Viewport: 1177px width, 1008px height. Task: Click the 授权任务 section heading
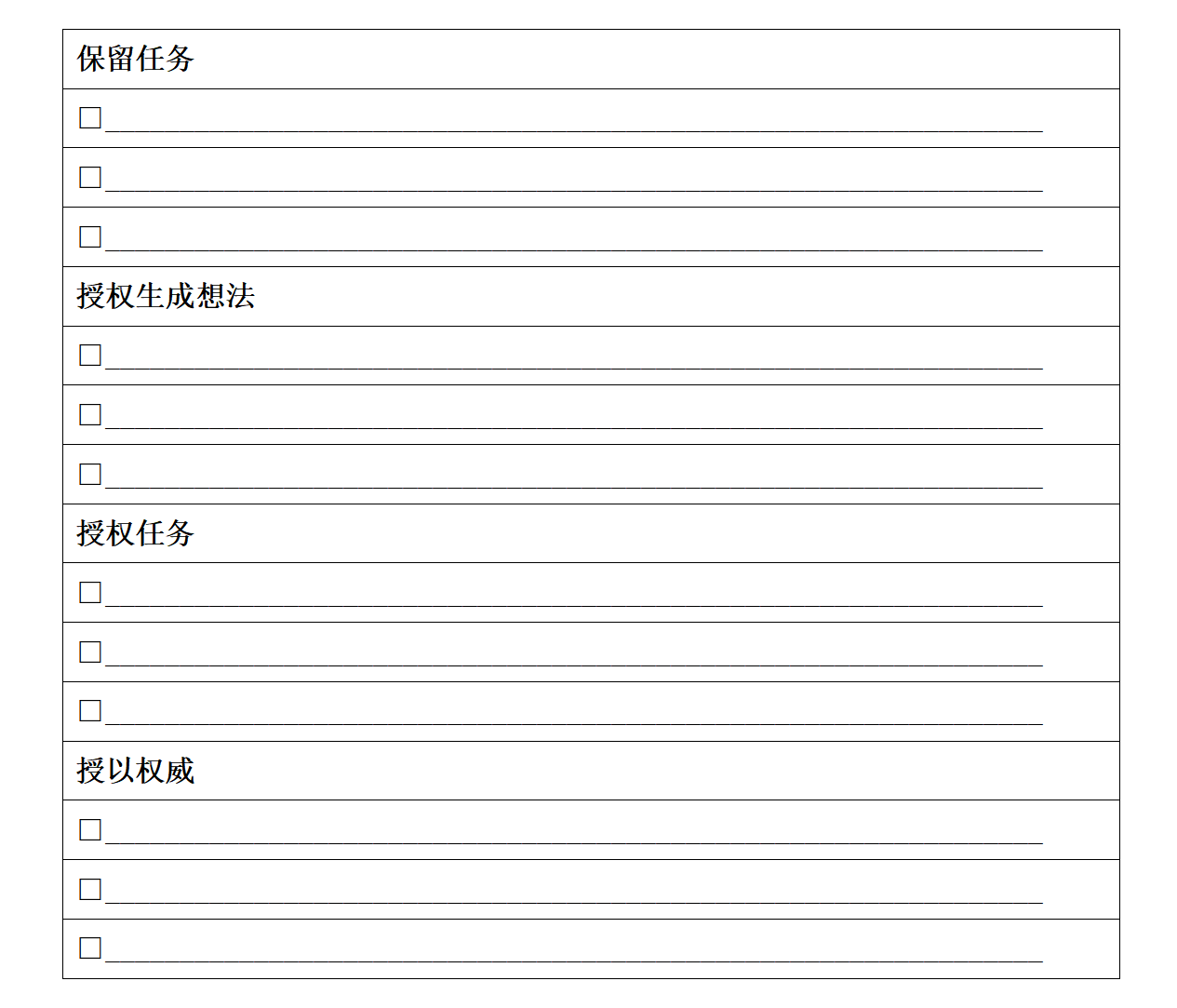click(x=136, y=533)
